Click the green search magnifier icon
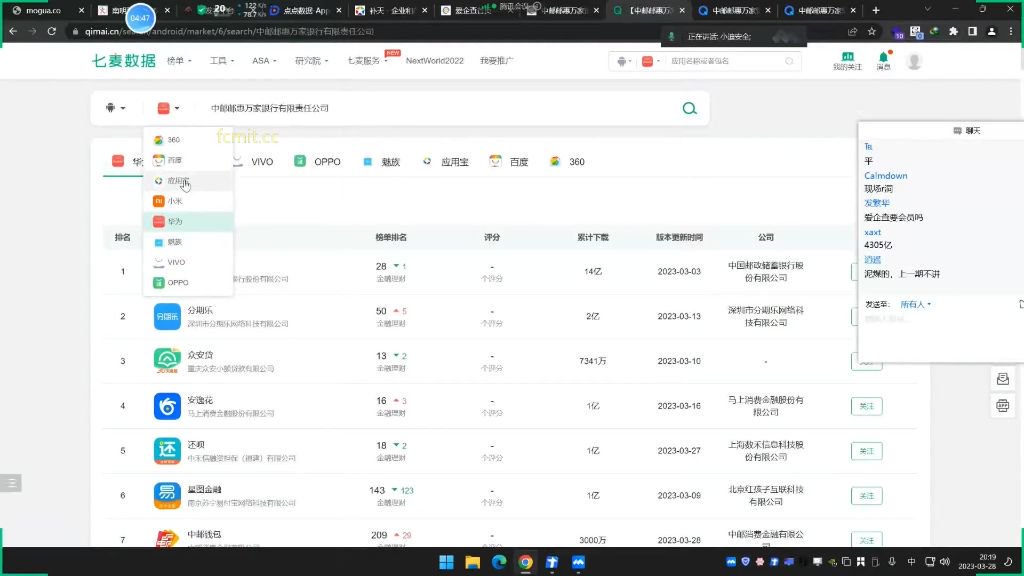 (x=690, y=108)
